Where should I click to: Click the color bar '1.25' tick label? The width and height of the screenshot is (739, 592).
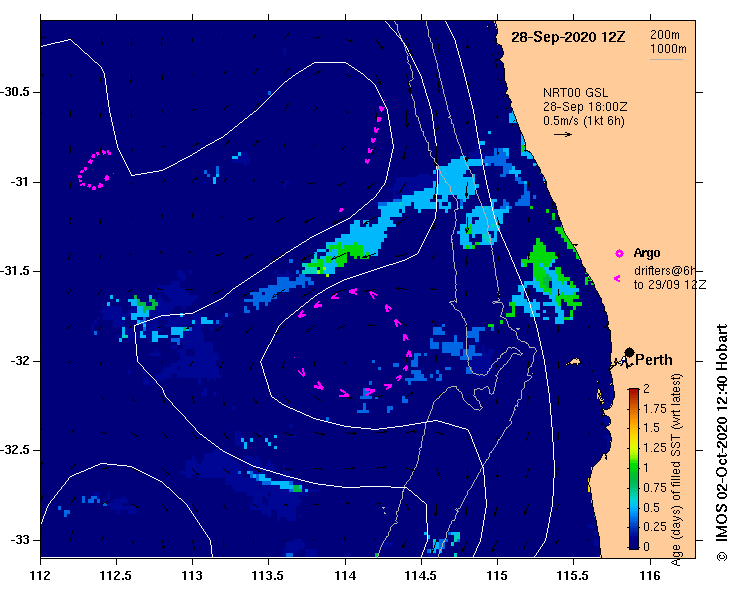click(x=655, y=448)
